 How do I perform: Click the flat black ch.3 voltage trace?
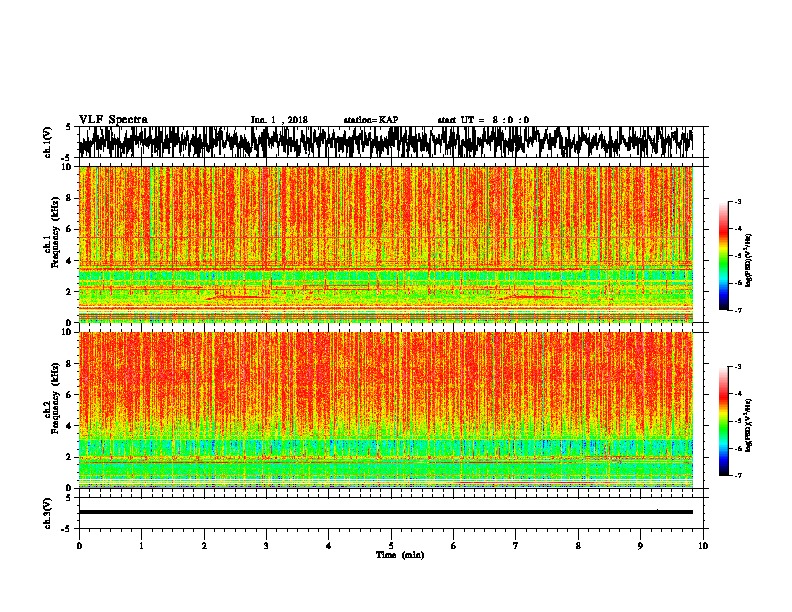[385, 512]
